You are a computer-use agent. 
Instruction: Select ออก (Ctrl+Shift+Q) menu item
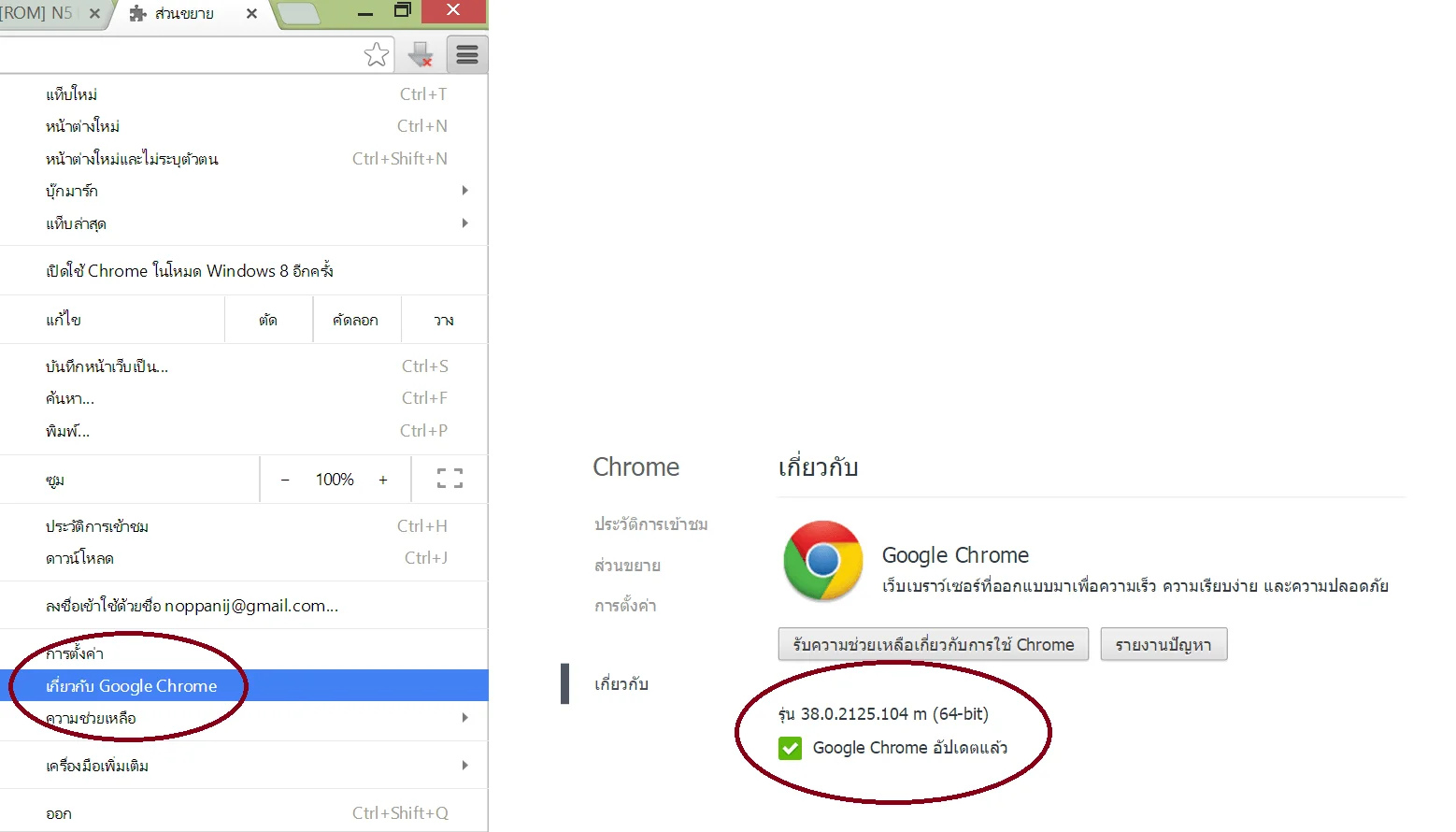pyautogui.click(x=244, y=813)
